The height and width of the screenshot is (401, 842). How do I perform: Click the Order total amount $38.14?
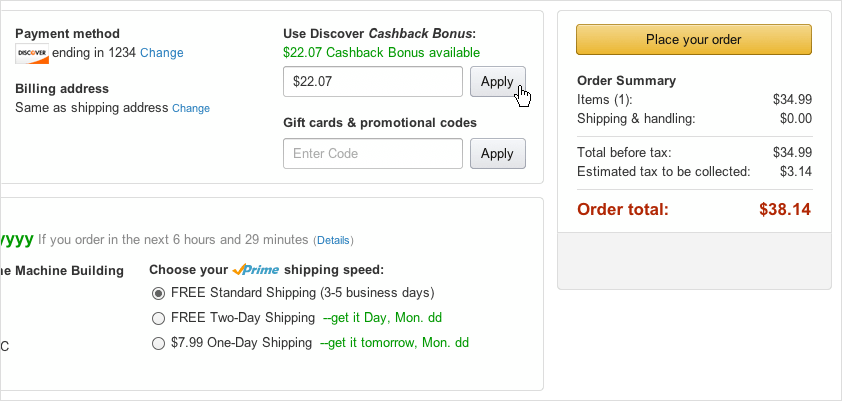tap(785, 210)
